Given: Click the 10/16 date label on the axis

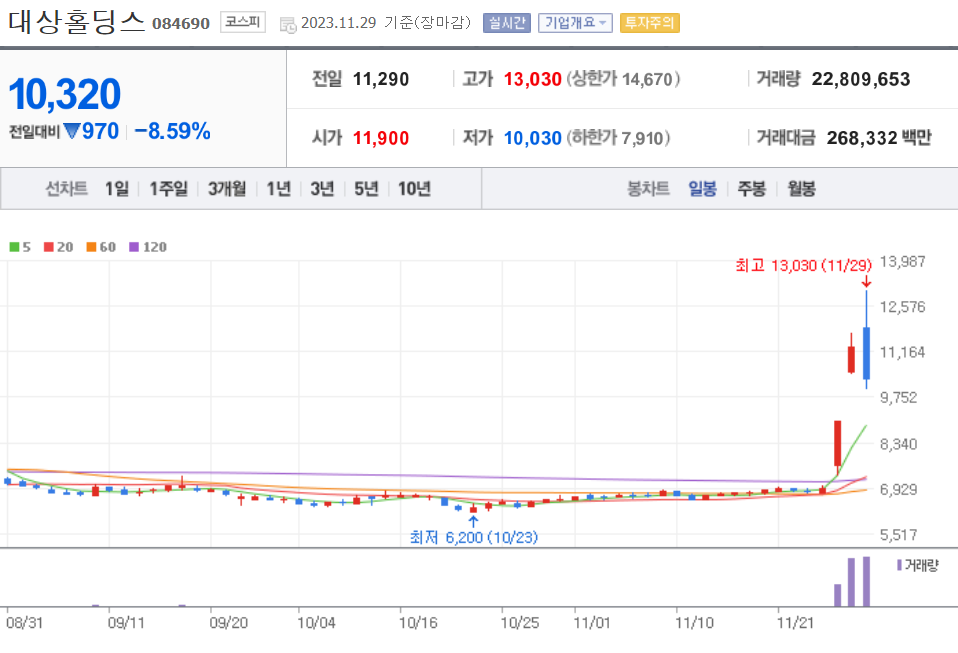Looking at the screenshot, I should point(419,623).
